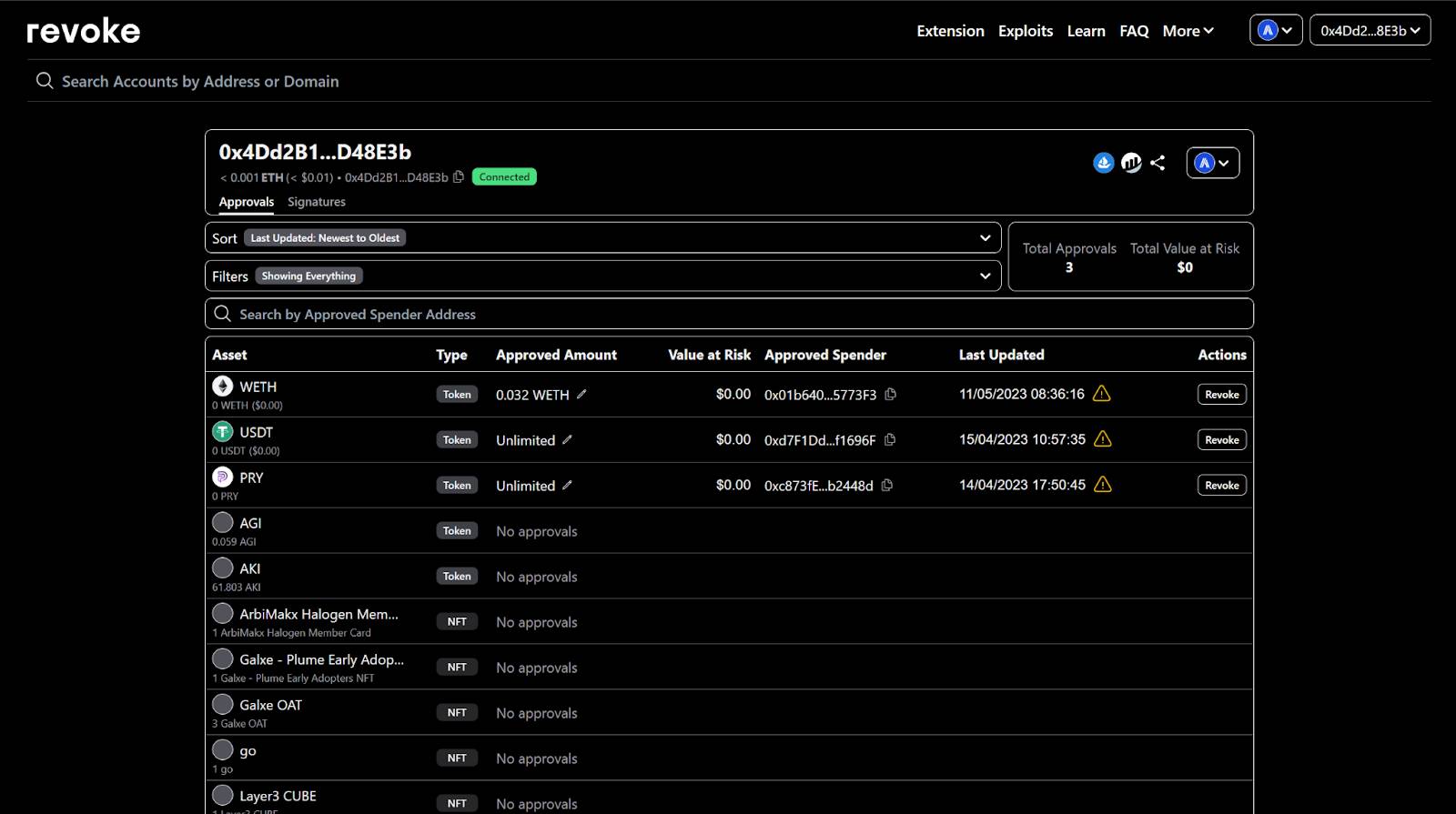Open the DeBank portfolio icon
Viewport: 1456px width, 814px height.
coord(1131,163)
